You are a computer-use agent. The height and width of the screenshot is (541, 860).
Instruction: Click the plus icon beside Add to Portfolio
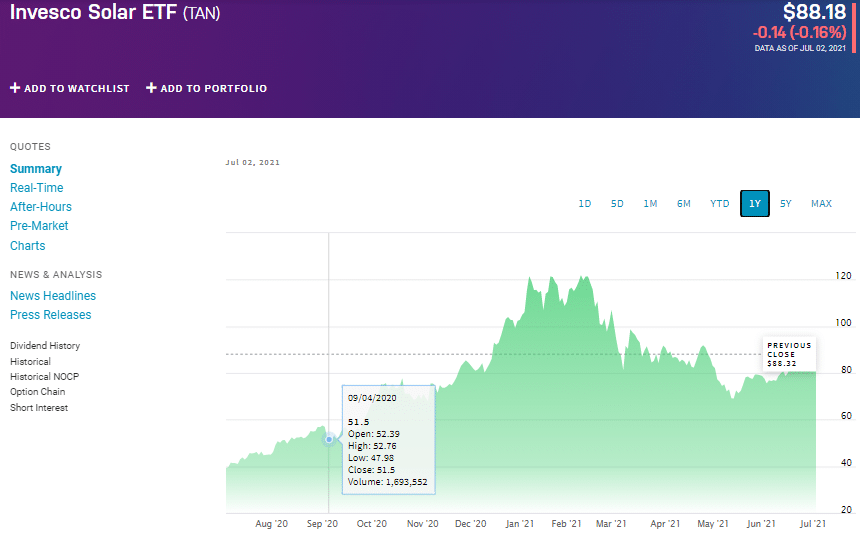pos(151,88)
